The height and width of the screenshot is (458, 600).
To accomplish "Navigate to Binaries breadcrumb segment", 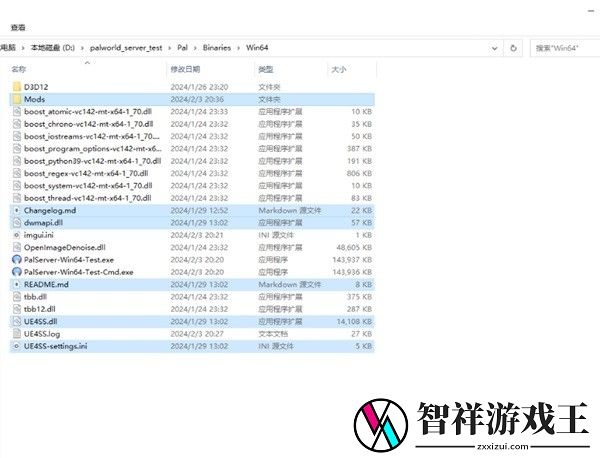I will tap(217, 48).
